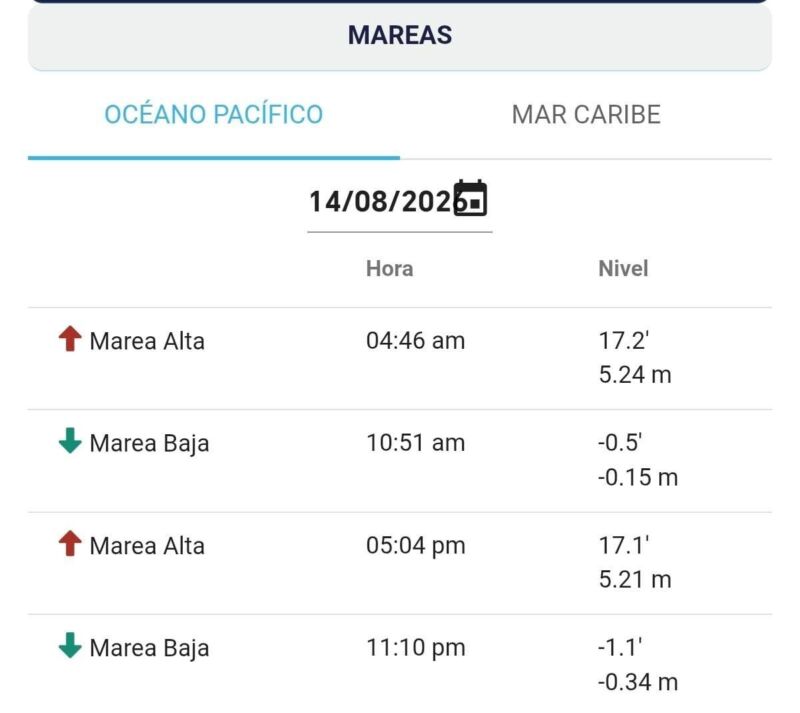Screen dimensions: 800x713
Task: Click the red up arrow for 05:04 pm
Action: [x=70, y=544]
